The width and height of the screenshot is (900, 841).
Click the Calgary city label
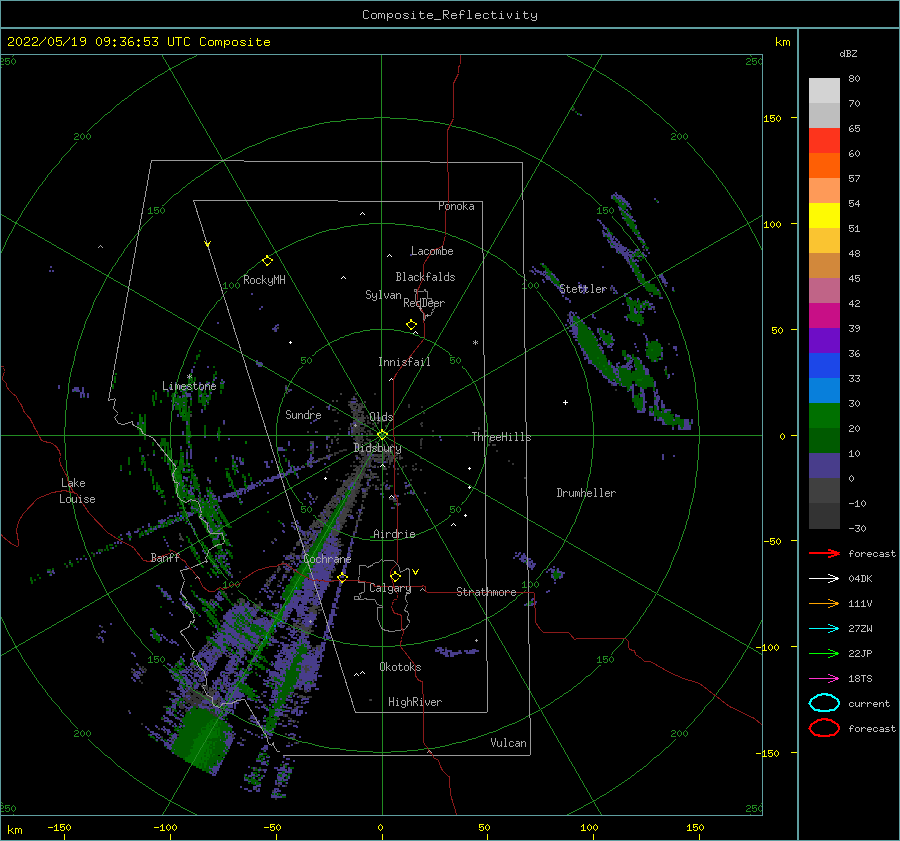390,588
